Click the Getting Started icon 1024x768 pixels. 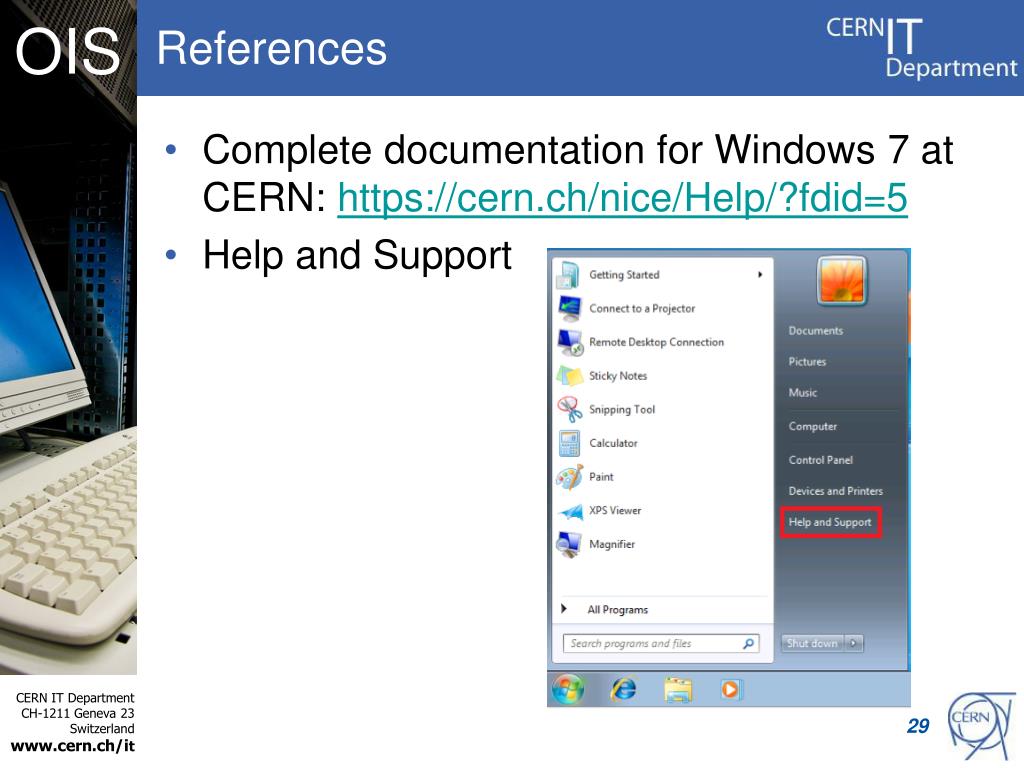568,275
